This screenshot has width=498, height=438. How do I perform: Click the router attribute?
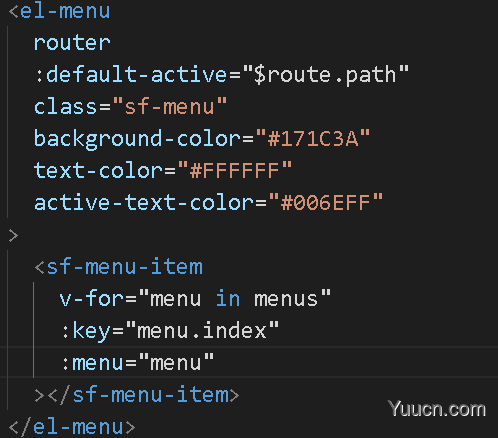point(72,43)
